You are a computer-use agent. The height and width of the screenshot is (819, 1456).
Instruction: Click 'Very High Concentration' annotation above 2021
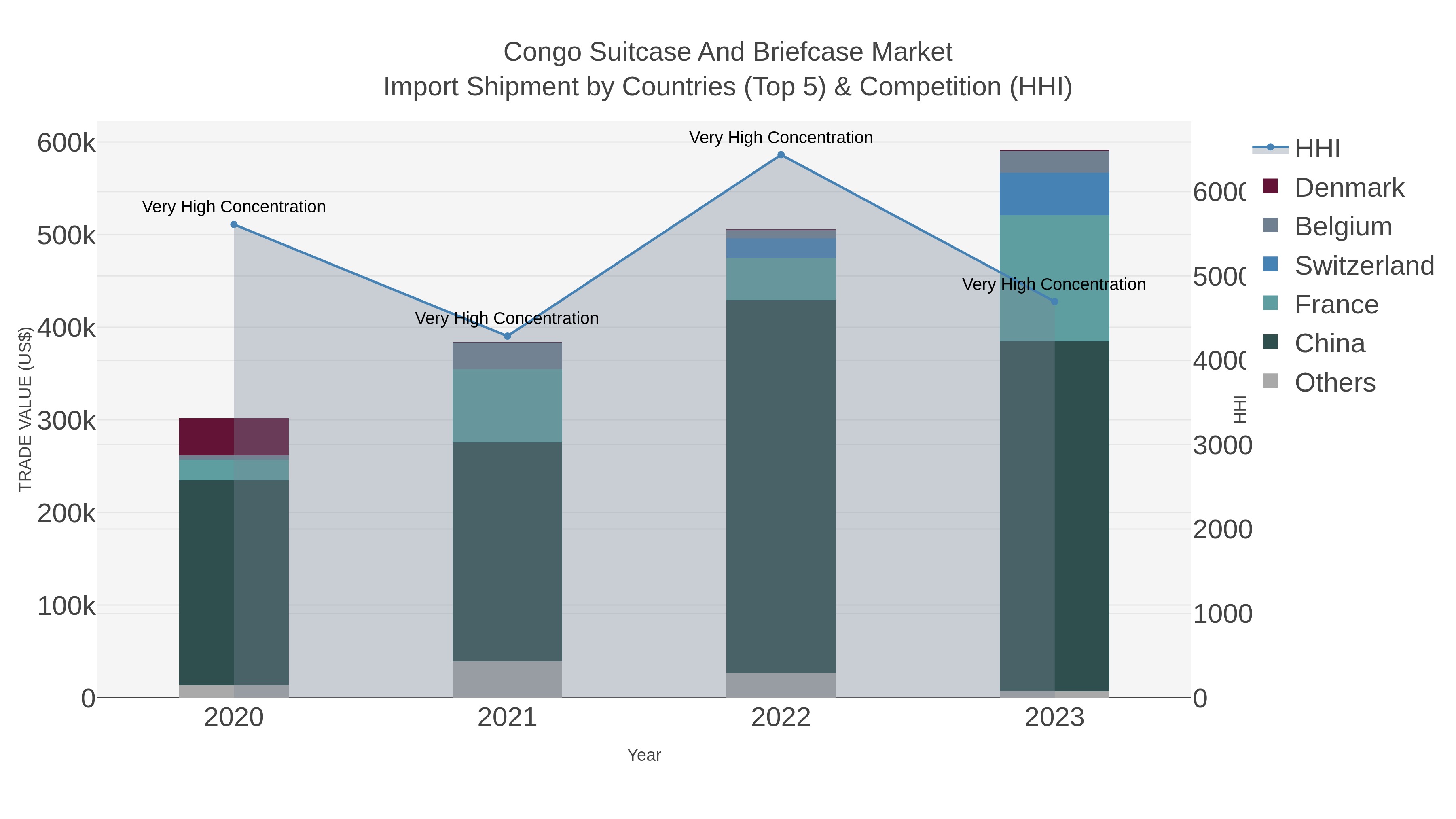point(507,318)
